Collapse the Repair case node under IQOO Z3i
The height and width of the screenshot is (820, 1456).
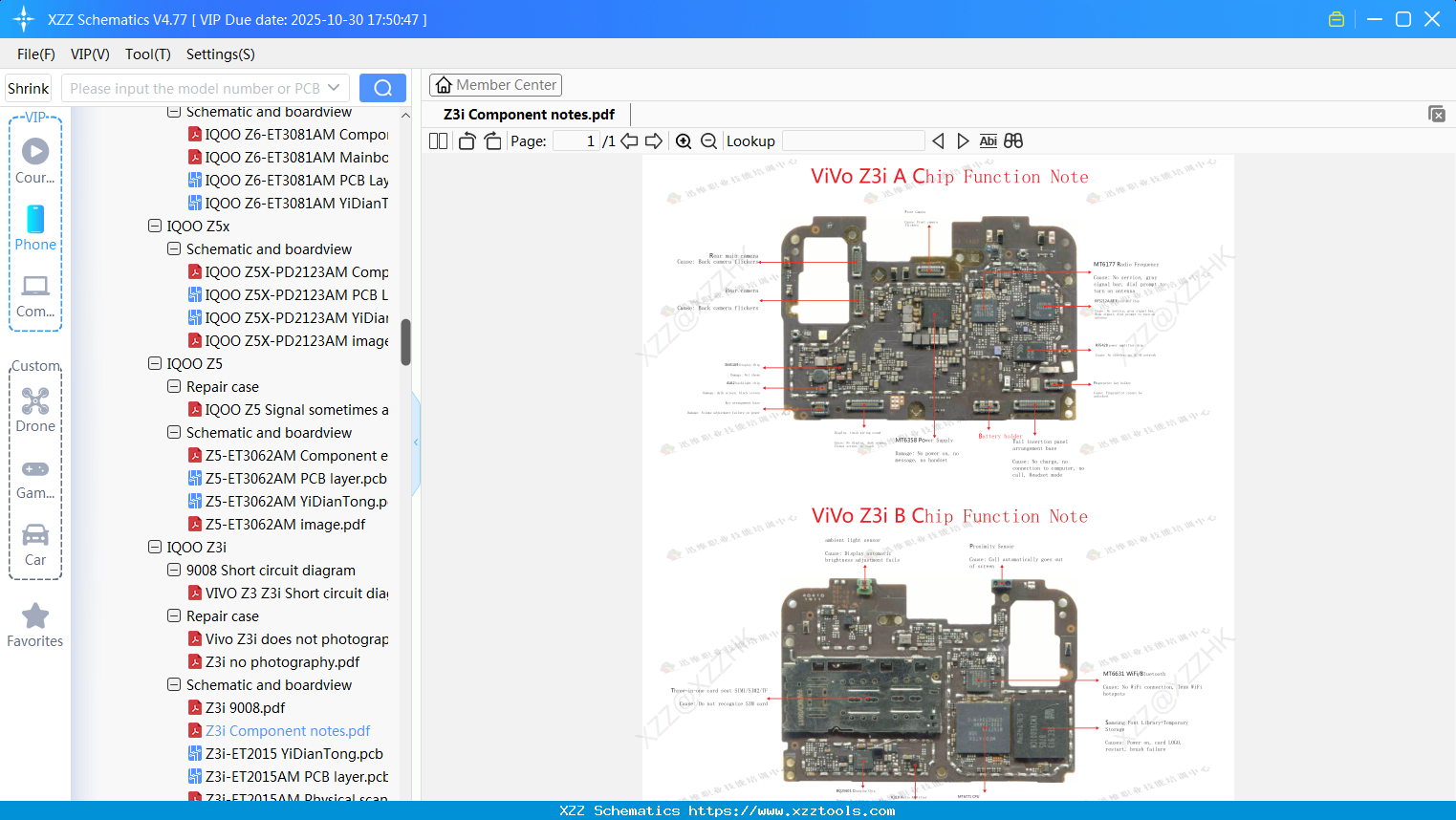[x=174, y=615]
